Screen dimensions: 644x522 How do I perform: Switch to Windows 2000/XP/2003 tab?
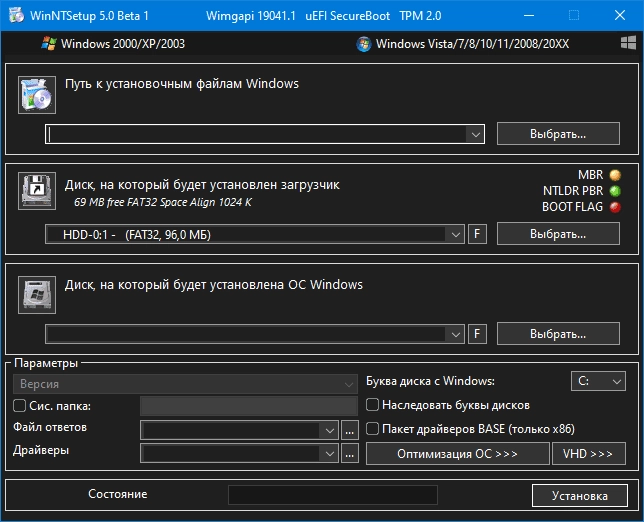click(113, 44)
